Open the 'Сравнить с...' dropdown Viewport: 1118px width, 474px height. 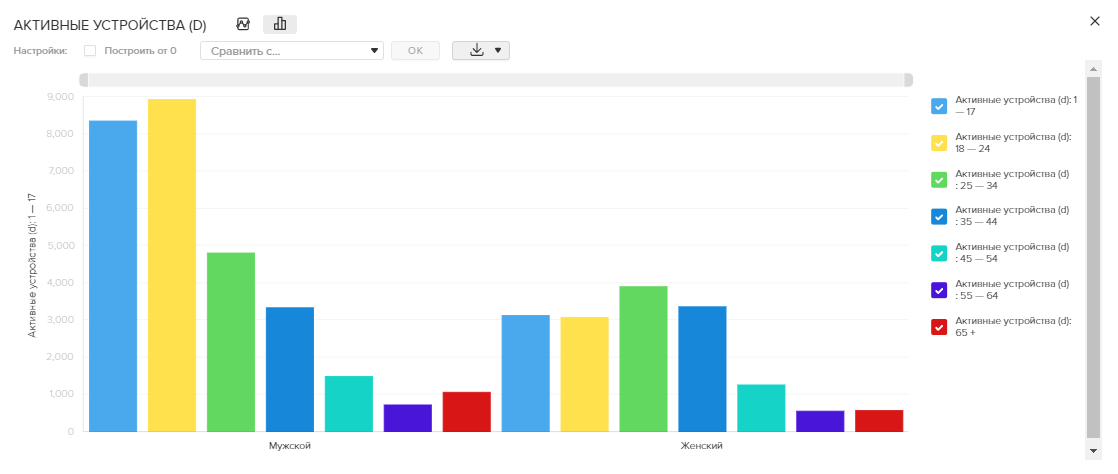(x=292, y=50)
